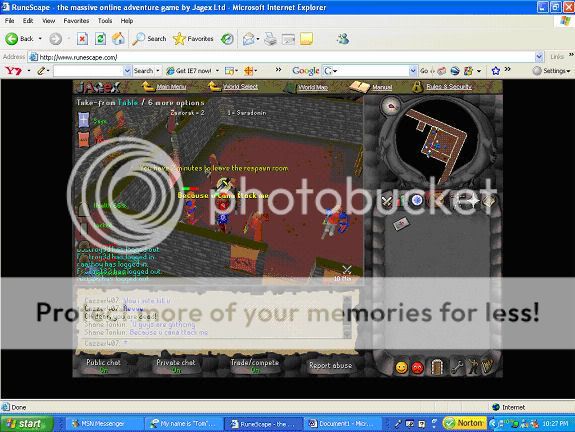Image resolution: width=575 pixels, height=432 pixels.
Task: Click the Google toolbar bookmark star icon
Action: [495, 70]
